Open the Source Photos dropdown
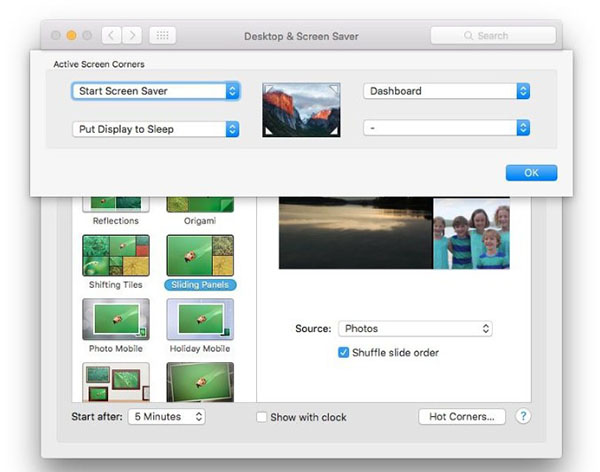The image size is (600, 472). point(415,328)
